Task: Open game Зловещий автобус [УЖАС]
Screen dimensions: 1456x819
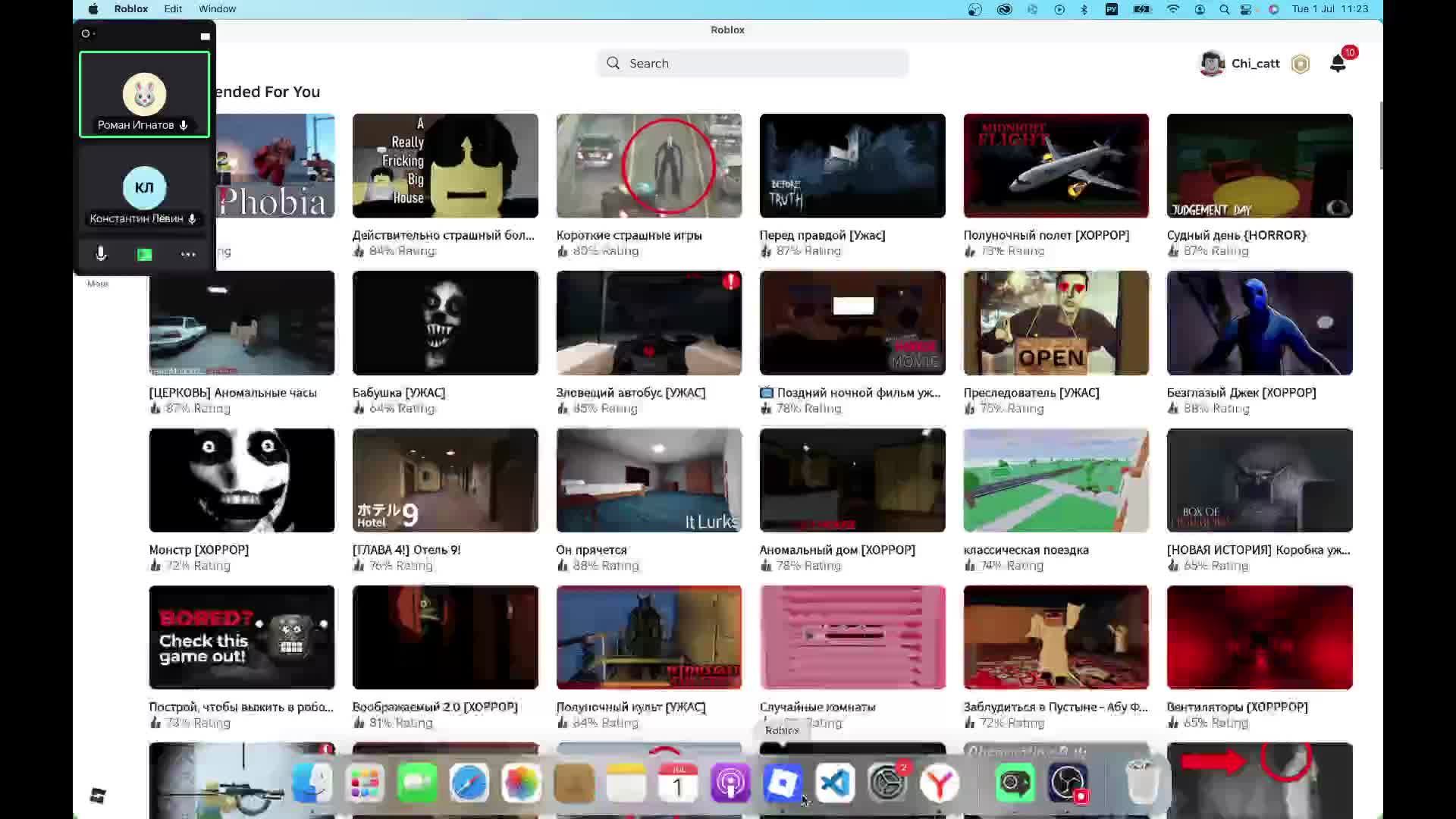Action: tap(649, 323)
